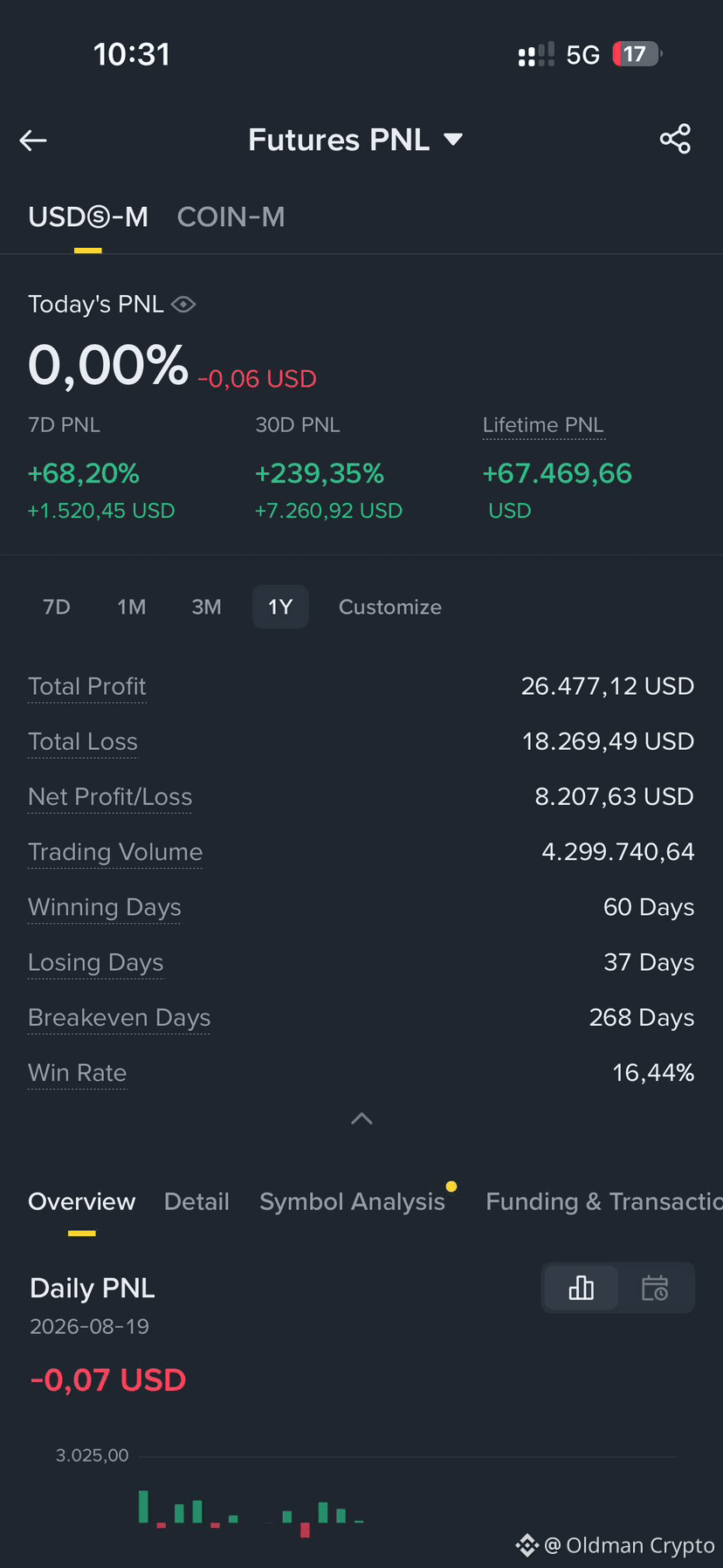Screen dimensions: 723x1568
Task: Open the Detail tab
Action: (x=196, y=1201)
